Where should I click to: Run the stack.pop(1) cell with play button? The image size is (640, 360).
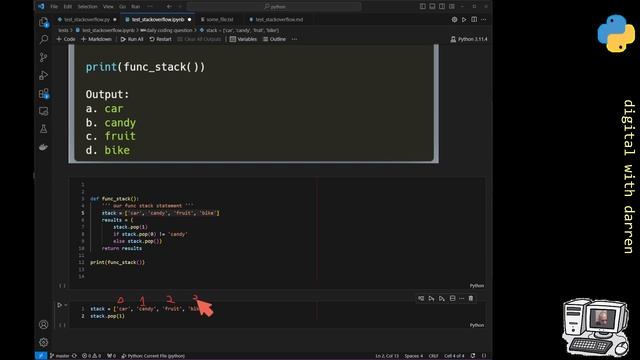60,305
